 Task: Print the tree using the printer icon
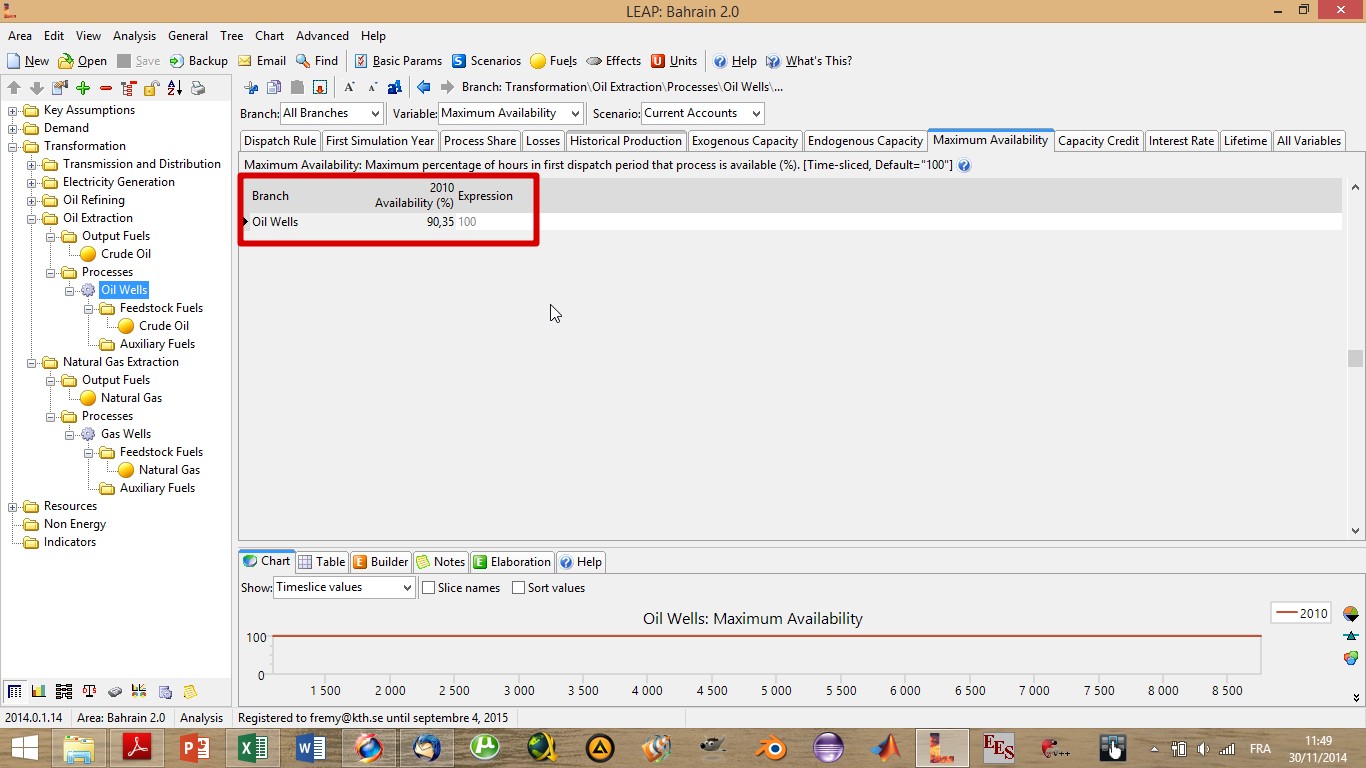(x=197, y=88)
